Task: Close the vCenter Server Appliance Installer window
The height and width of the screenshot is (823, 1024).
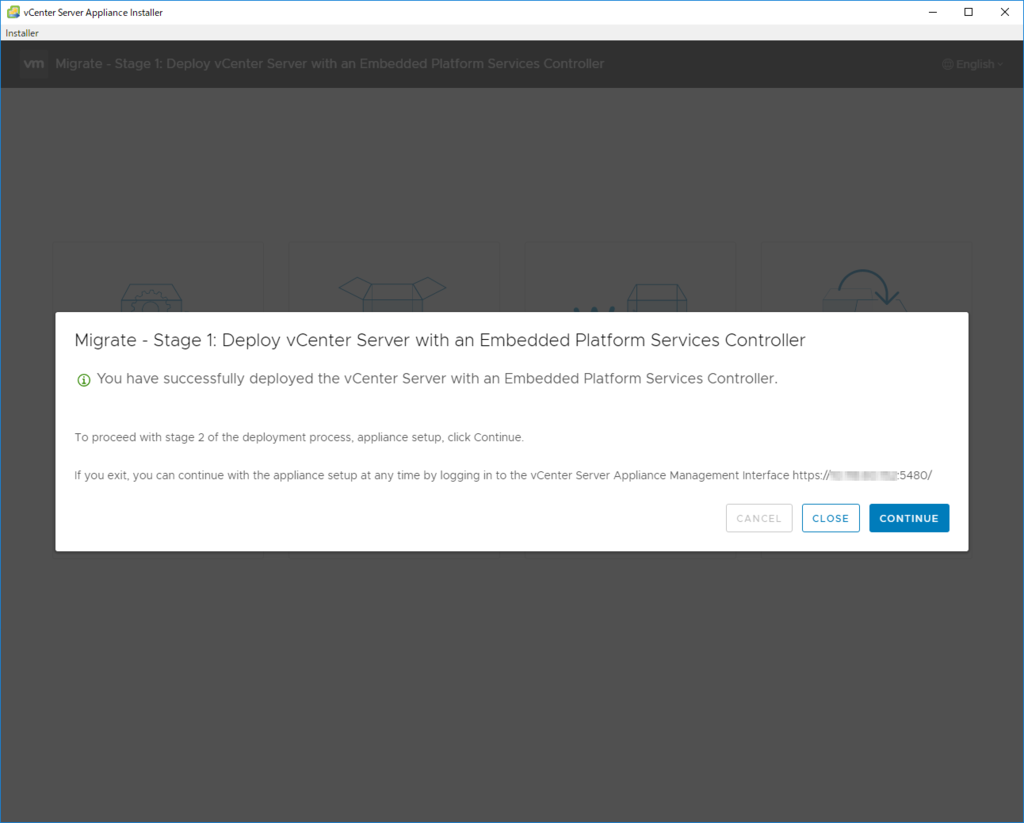Action: pos(1005,12)
